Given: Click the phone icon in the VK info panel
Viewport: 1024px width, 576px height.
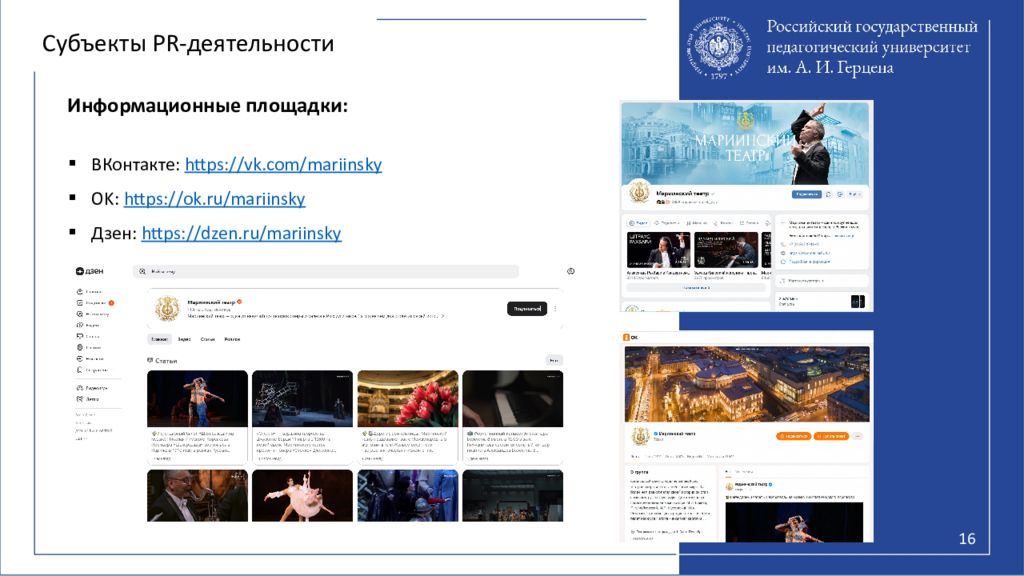Looking at the screenshot, I should 784,244.
